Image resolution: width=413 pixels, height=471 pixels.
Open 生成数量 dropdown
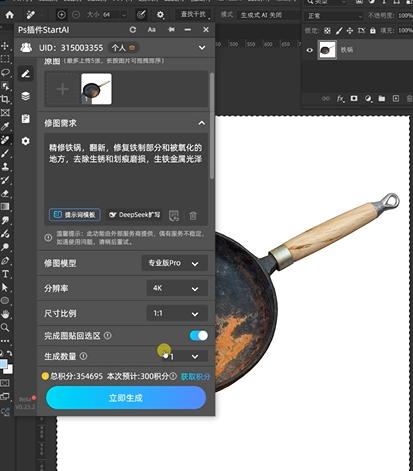tap(185, 356)
